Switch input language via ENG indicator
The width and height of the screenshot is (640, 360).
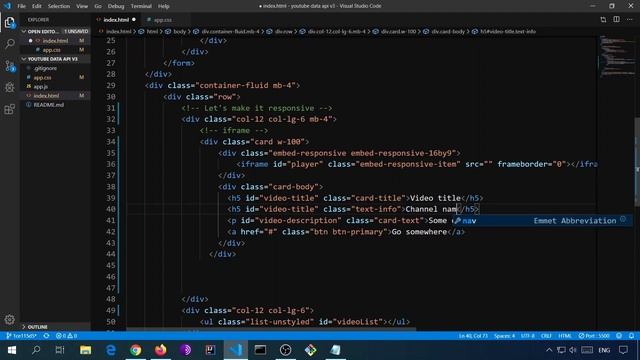pyautogui.click(x=604, y=350)
